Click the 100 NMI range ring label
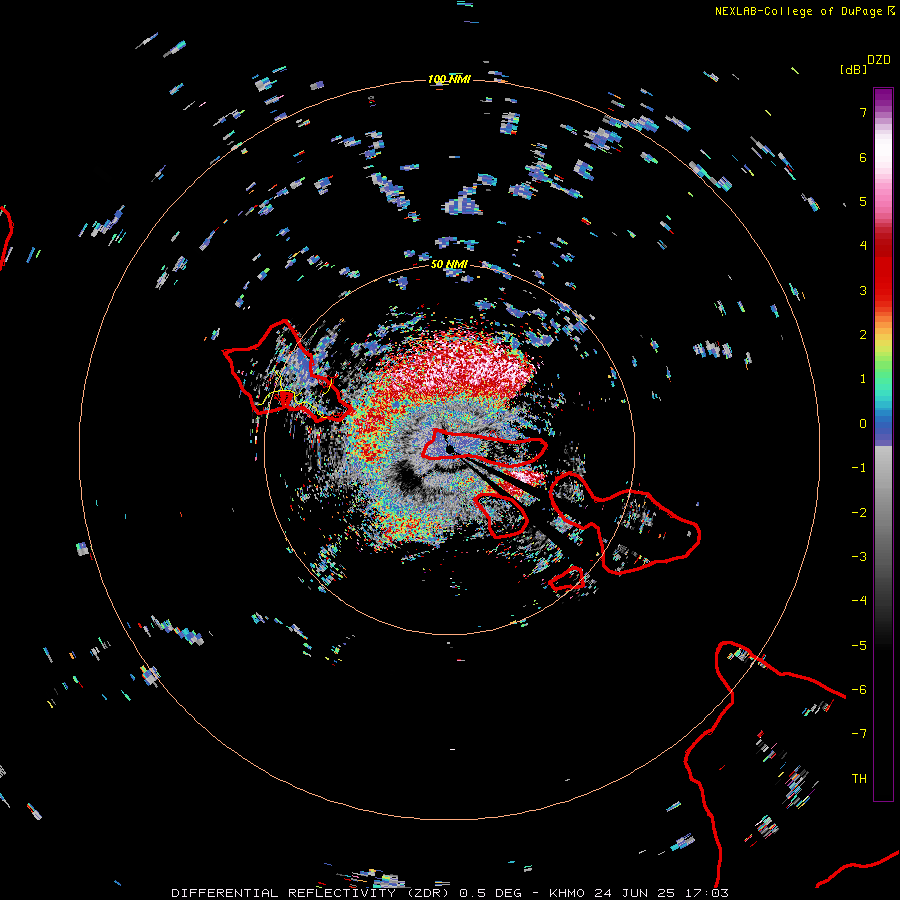Screen dimensions: 900x900 [x=449, y=79]
